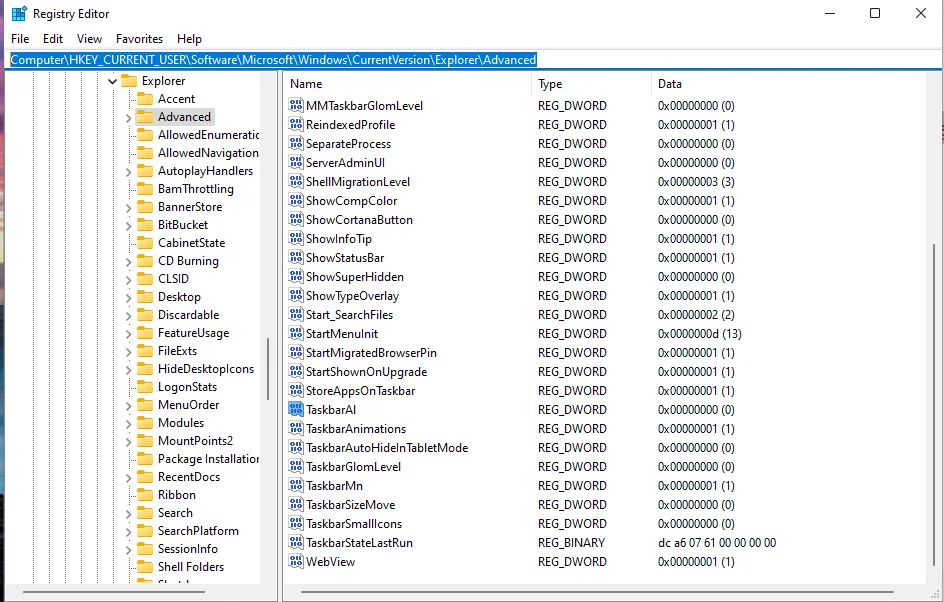The image size is (944, 602).
Task: Click the WebView value icon
Action: [296, 562]
